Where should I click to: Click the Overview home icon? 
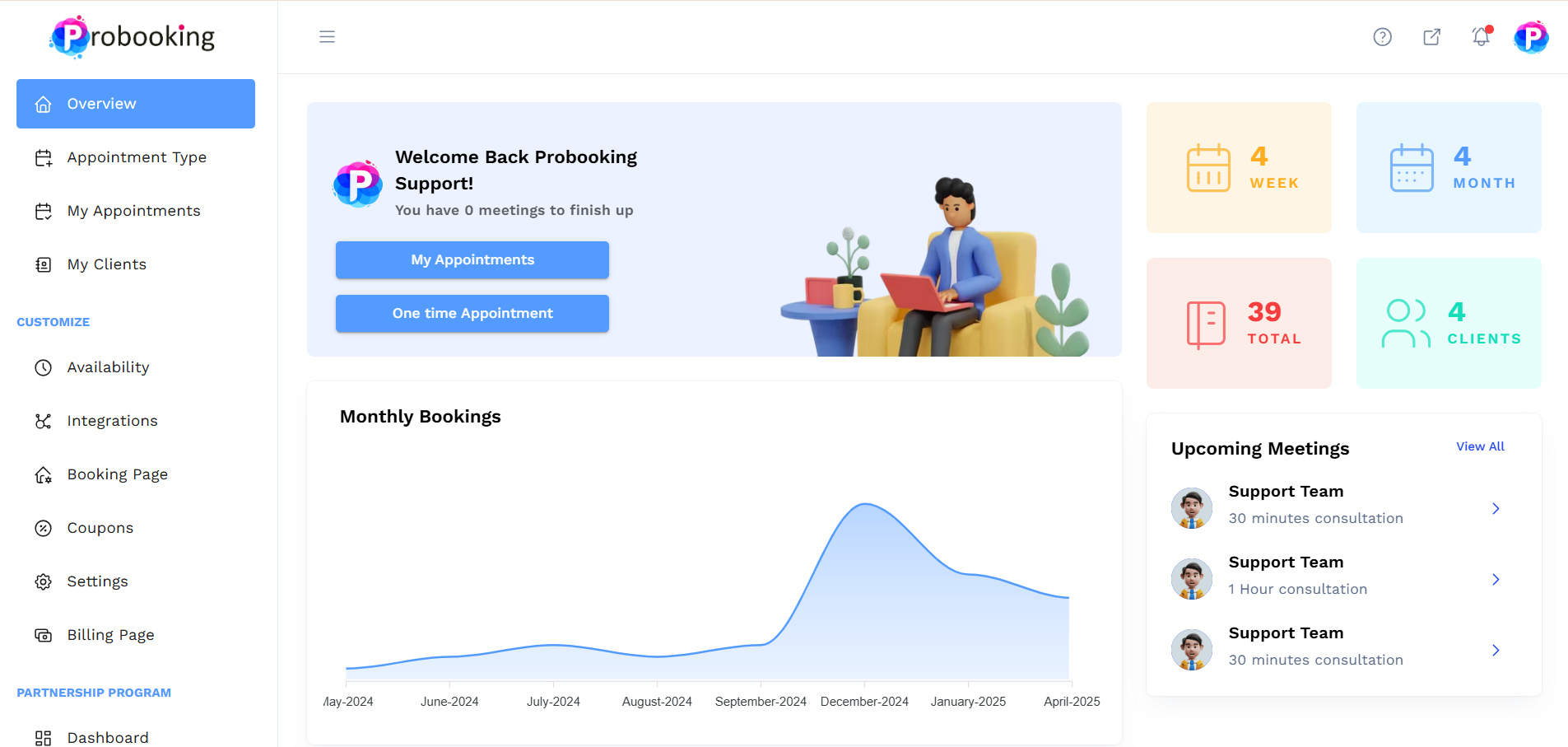click(x=44, y=104)
